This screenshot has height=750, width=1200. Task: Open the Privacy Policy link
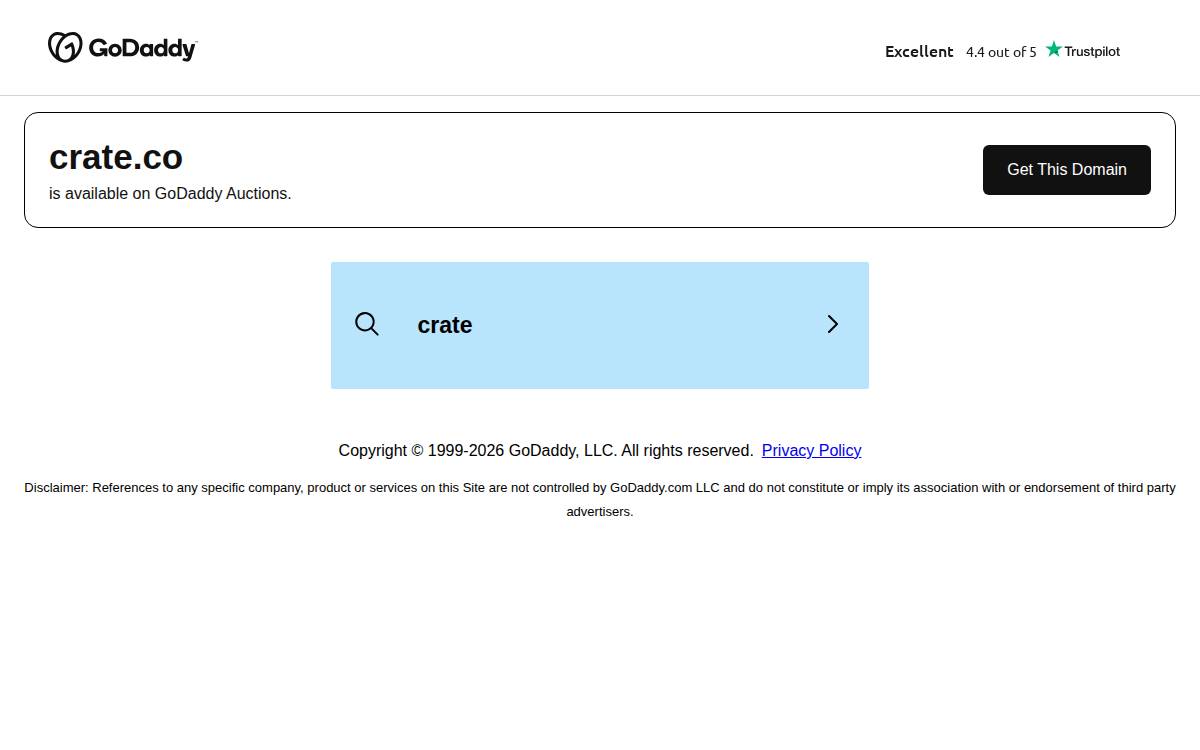click(x=811, y=450)
